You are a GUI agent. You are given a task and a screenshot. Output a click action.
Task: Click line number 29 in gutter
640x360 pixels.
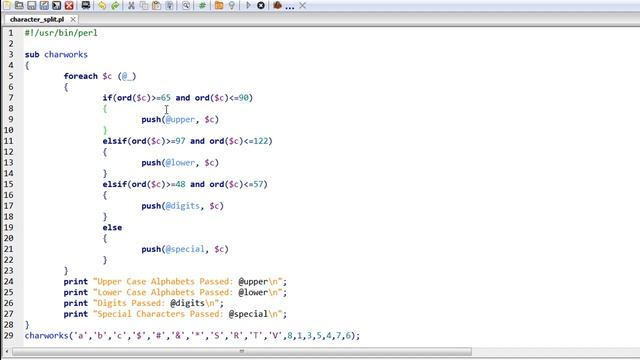pyautogui.click(x=9, y=336)
